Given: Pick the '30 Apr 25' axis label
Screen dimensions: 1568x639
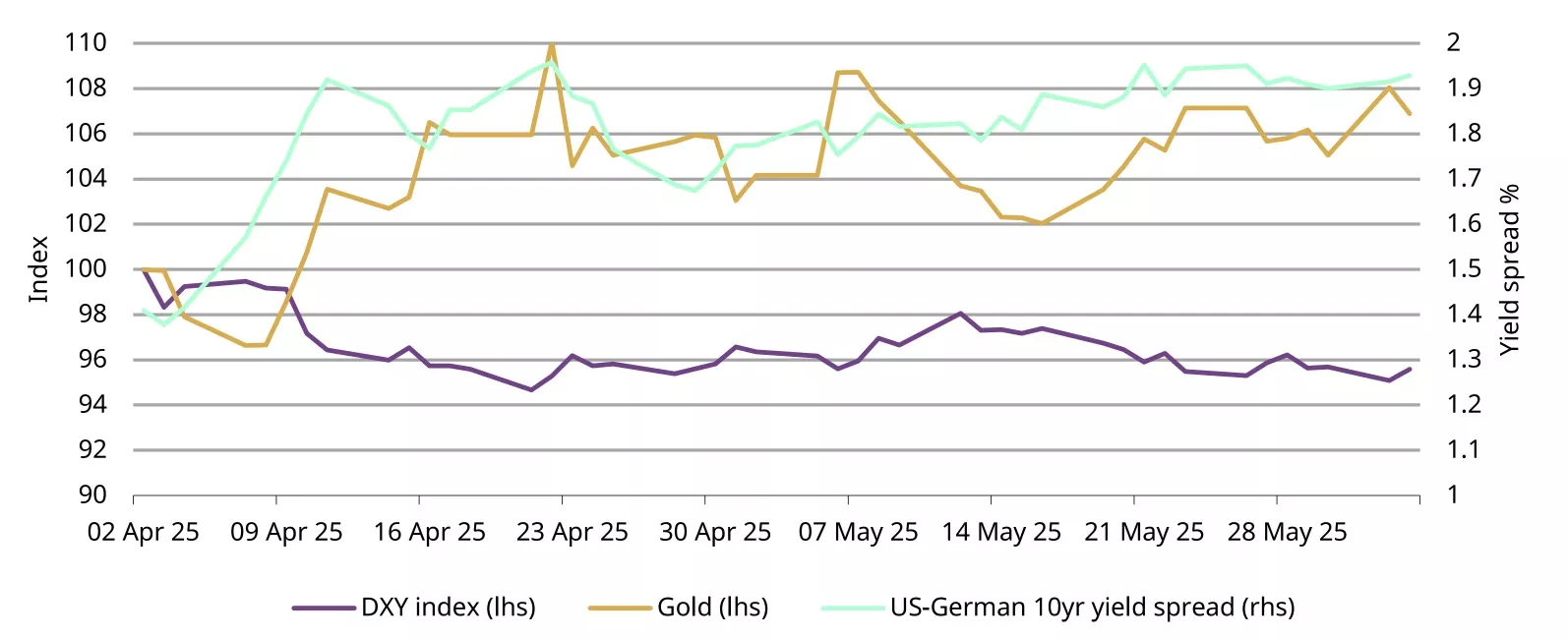Looking at the screenshot, I should point(715,533).
